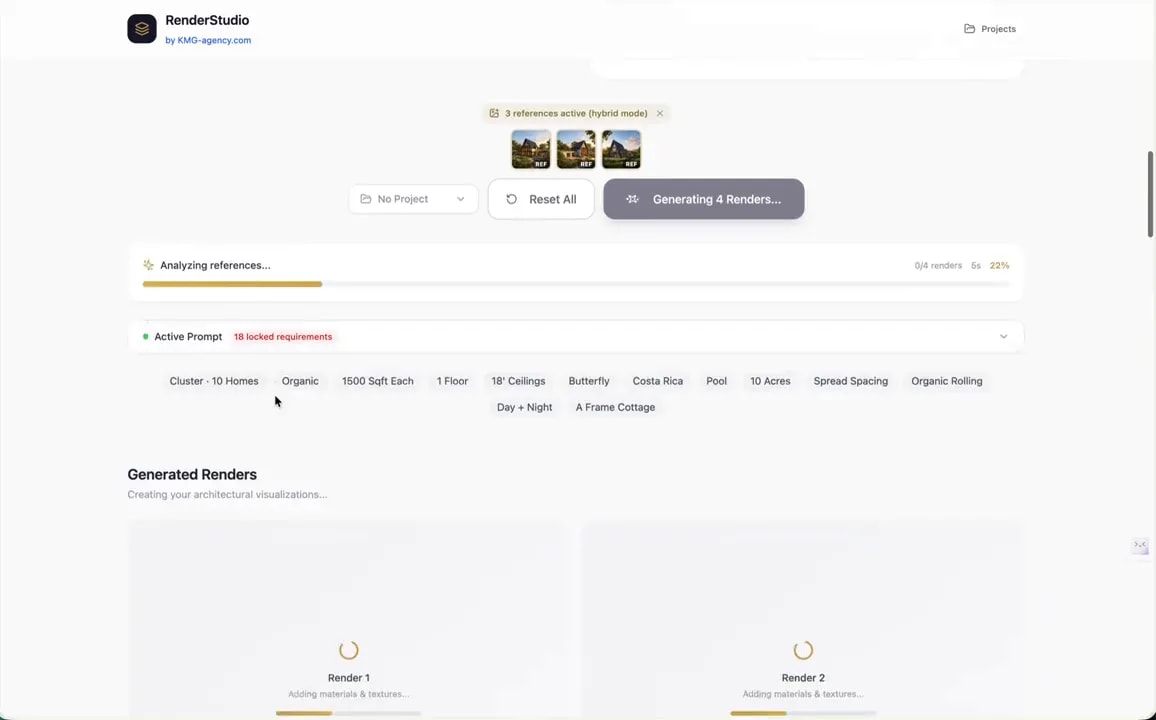Click the analyzing references progress bar
Screen dimensions: 1156x720
[576, 284]
